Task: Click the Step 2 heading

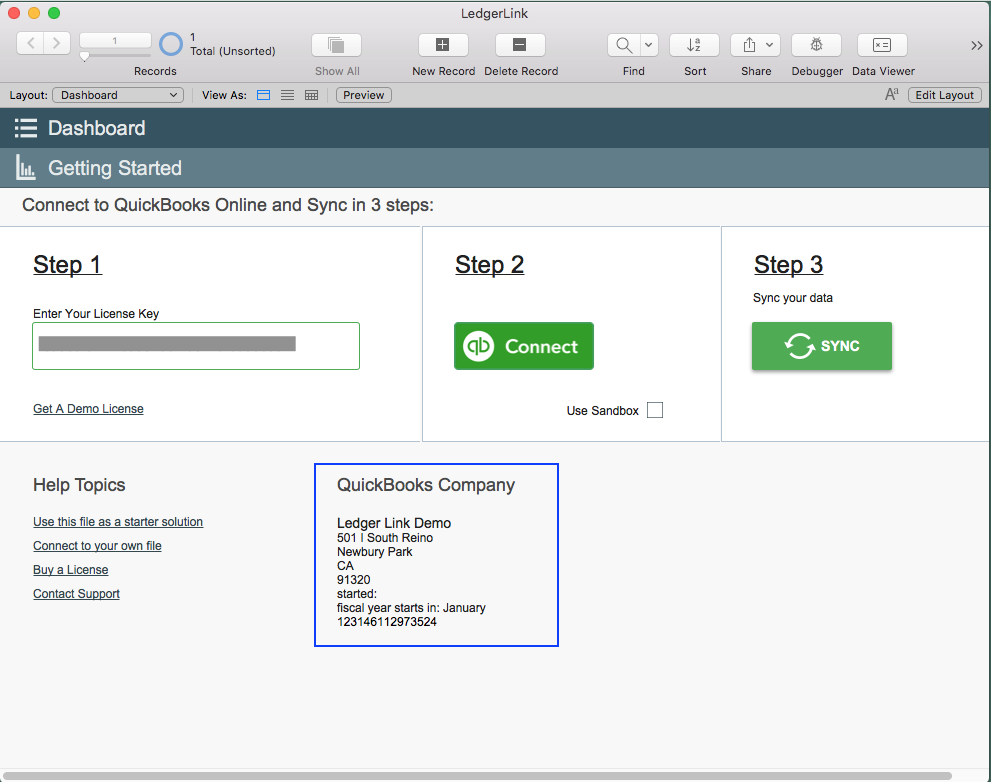Action: pos(490,265)
